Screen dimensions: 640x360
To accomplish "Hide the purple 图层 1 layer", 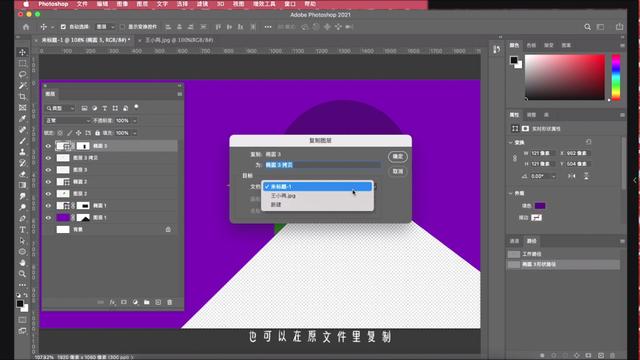I will 48,218.
